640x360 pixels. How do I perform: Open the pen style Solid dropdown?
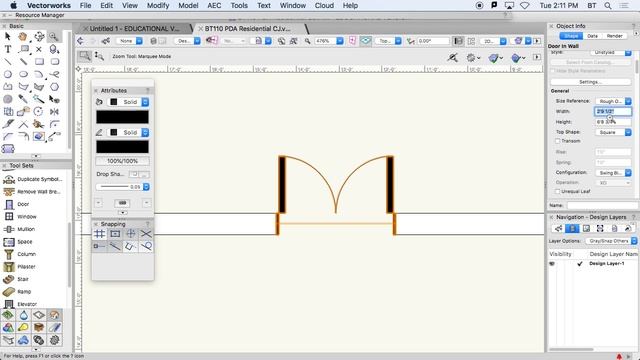(x=128, y=133)
